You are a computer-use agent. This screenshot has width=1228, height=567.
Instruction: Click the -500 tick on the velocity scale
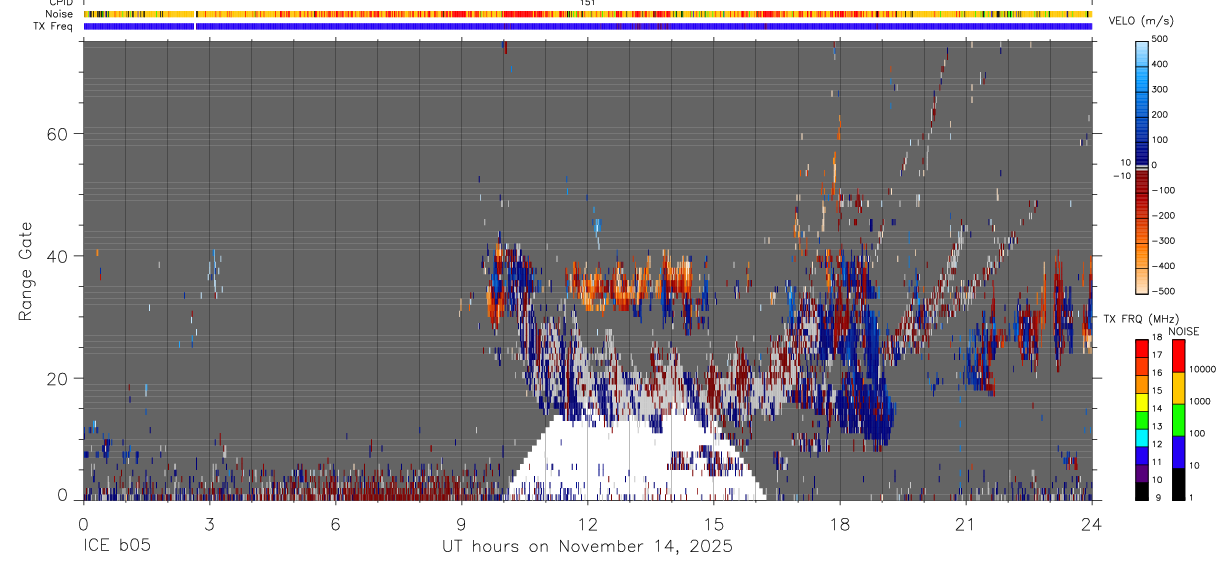[x=1162, y=291]
